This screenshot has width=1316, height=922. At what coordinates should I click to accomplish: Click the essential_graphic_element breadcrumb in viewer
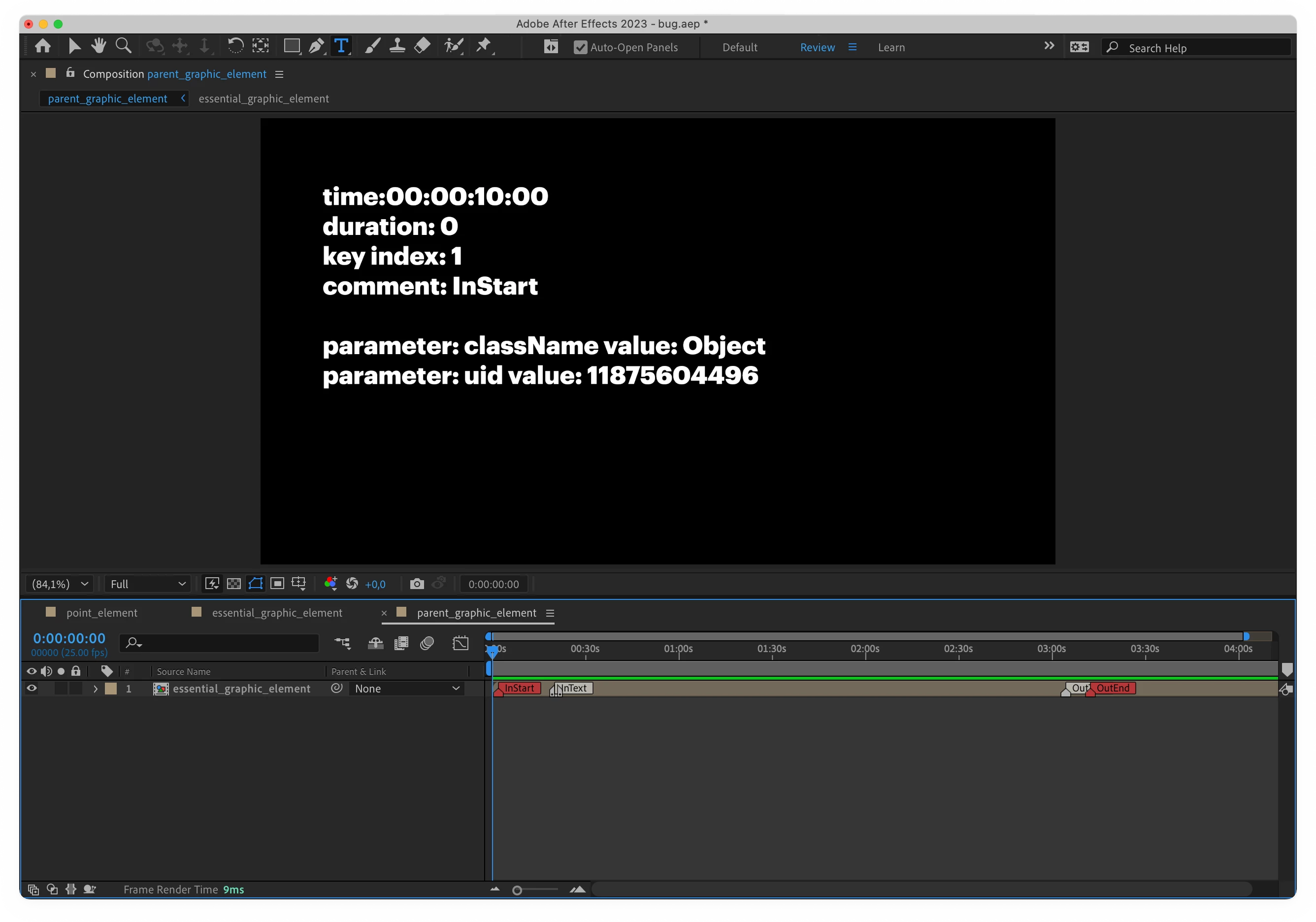click(263, 99)
